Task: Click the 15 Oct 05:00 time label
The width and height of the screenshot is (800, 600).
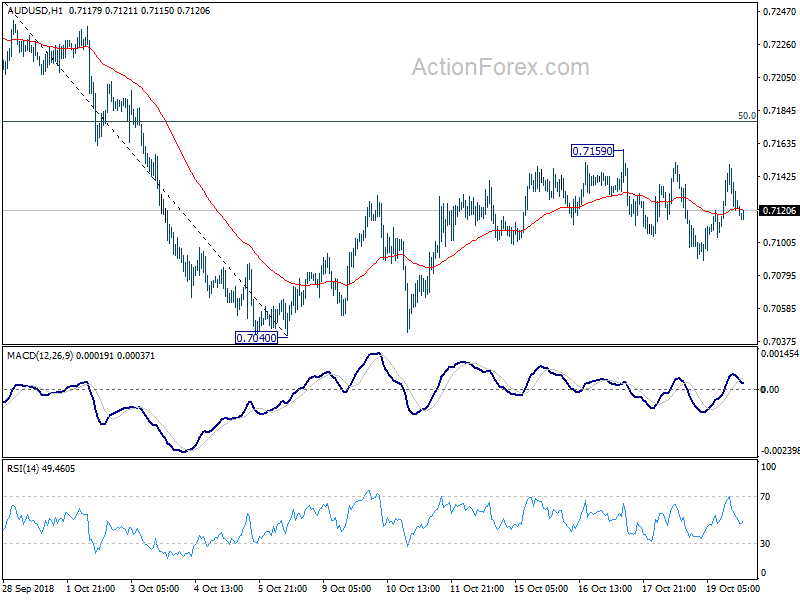Action: [541, 588]
